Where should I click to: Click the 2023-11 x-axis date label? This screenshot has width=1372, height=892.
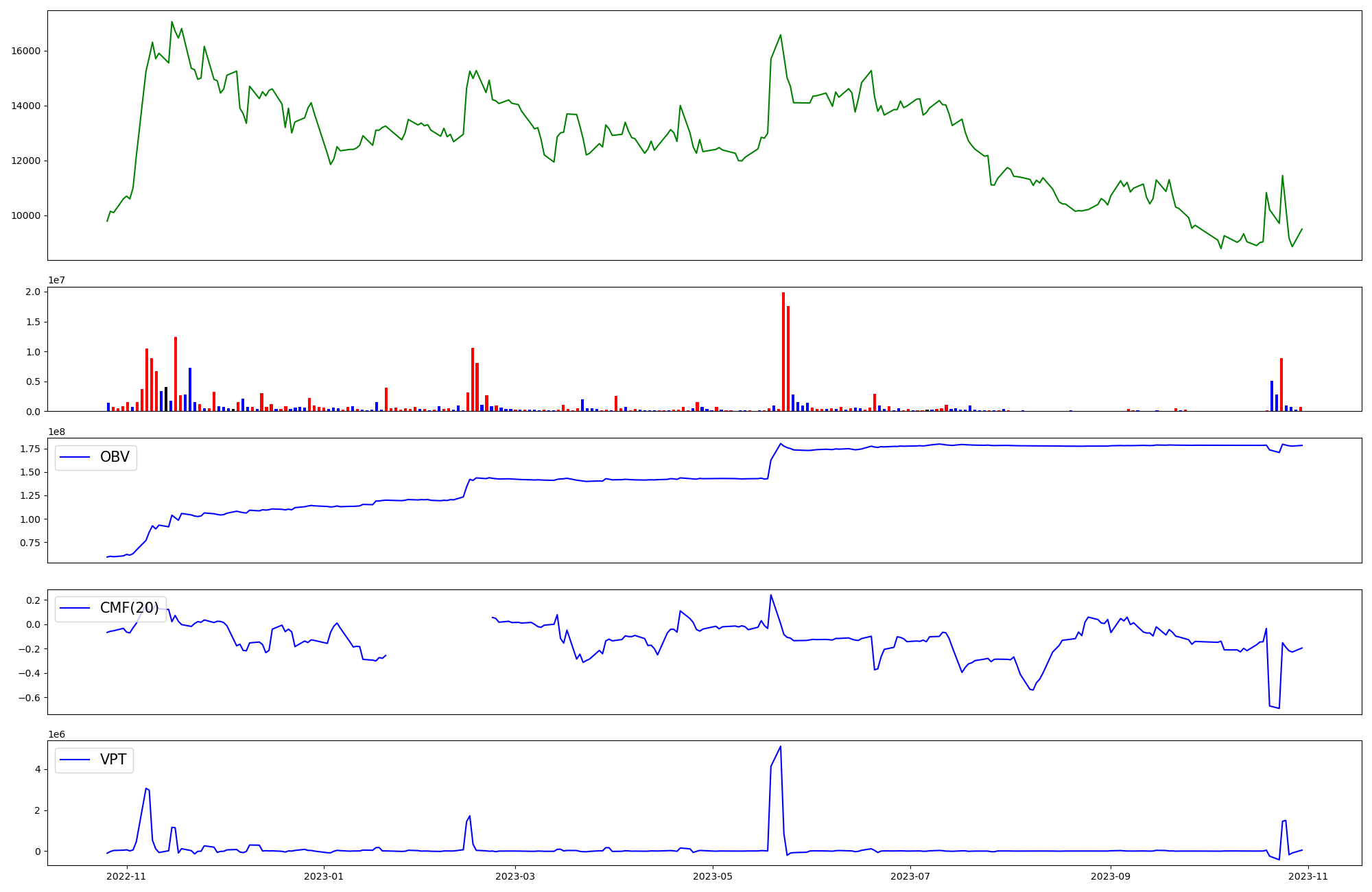(x=1308, y=876)
